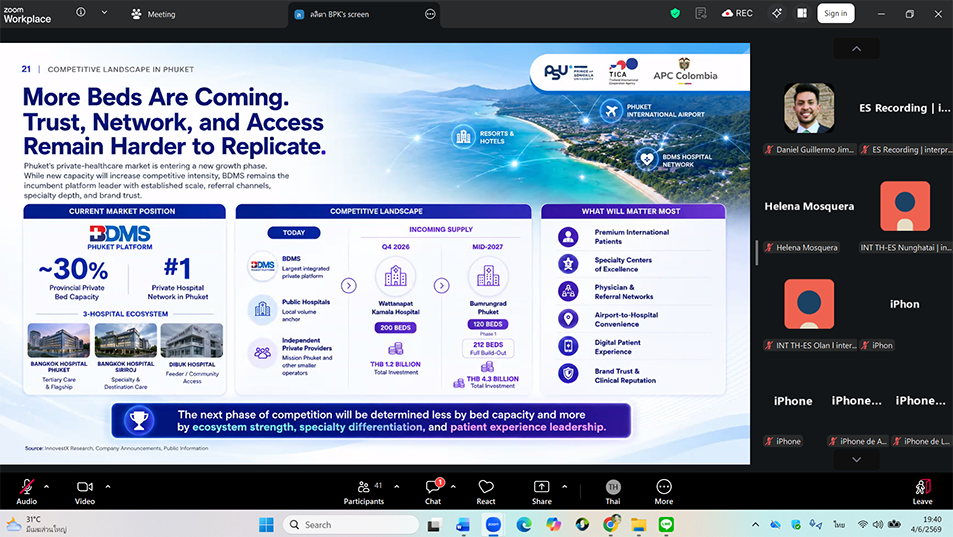Open the Chat panel with notification

[x=433, y=491]
